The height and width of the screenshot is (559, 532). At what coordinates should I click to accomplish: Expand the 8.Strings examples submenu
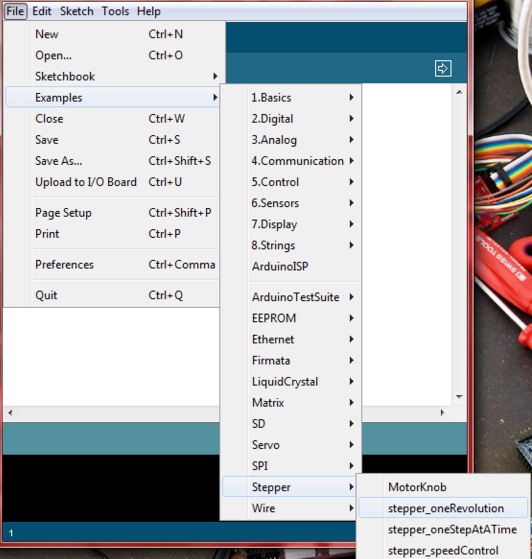[291, 245]
